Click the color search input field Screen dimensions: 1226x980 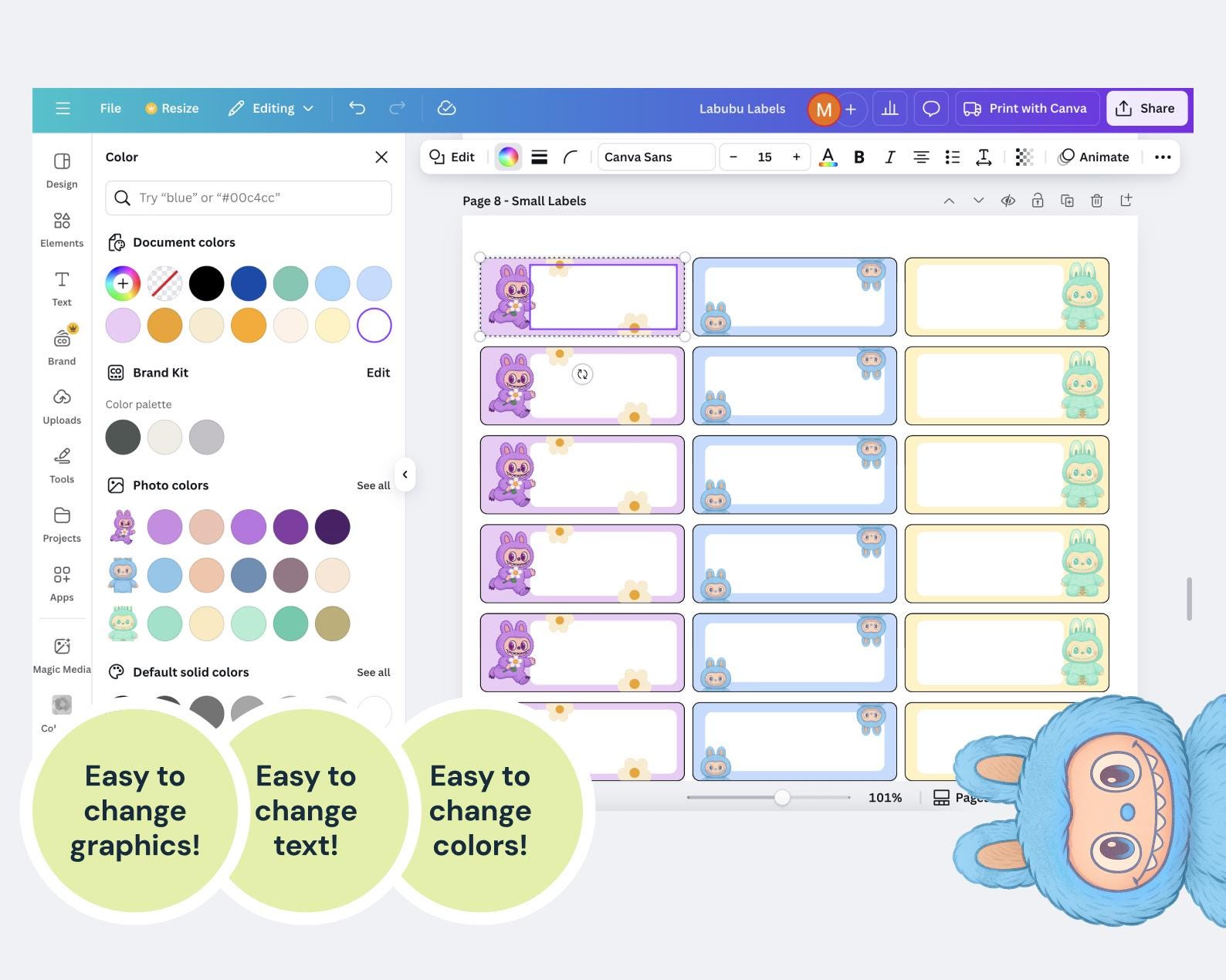[249, 198]
